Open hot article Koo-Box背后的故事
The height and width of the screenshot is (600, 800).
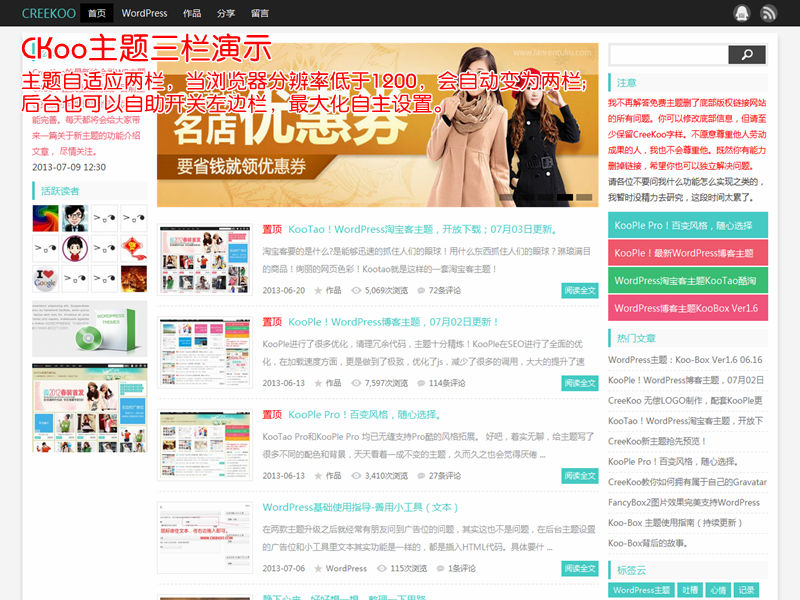point(648,543)
